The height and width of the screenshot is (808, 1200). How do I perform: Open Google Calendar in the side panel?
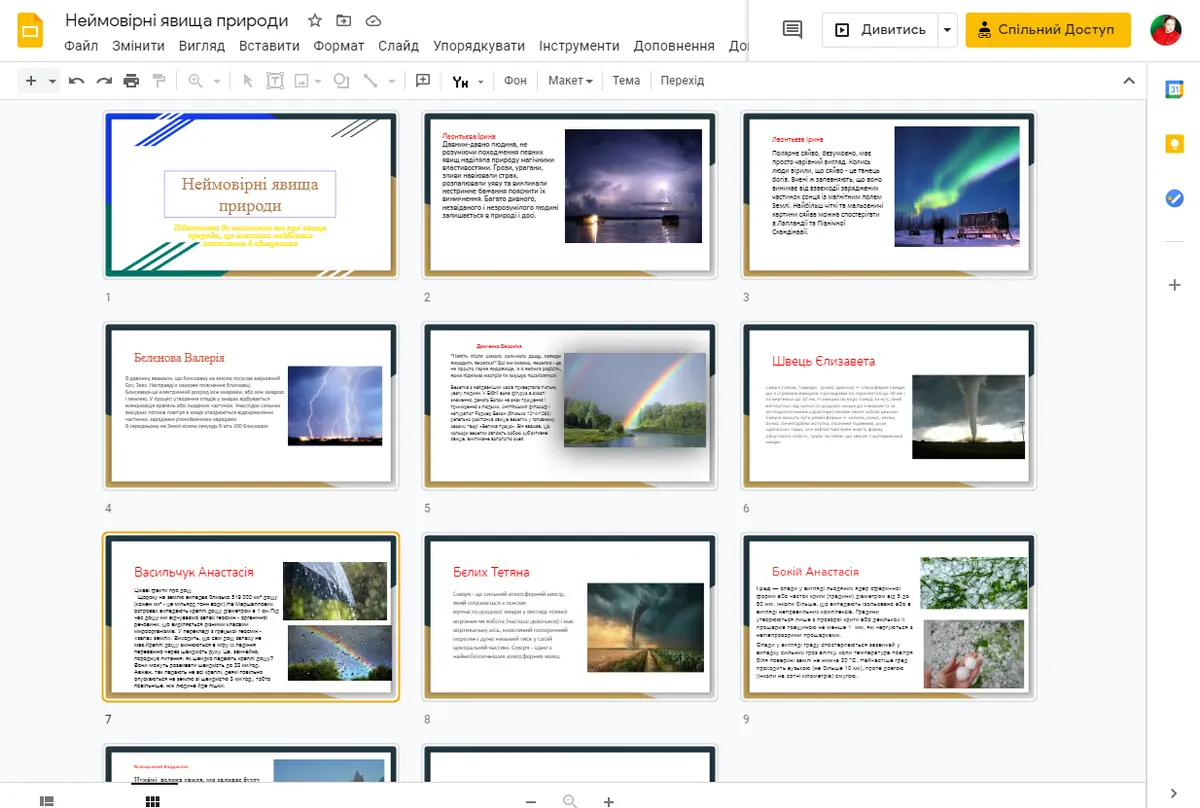(1175, 90)
